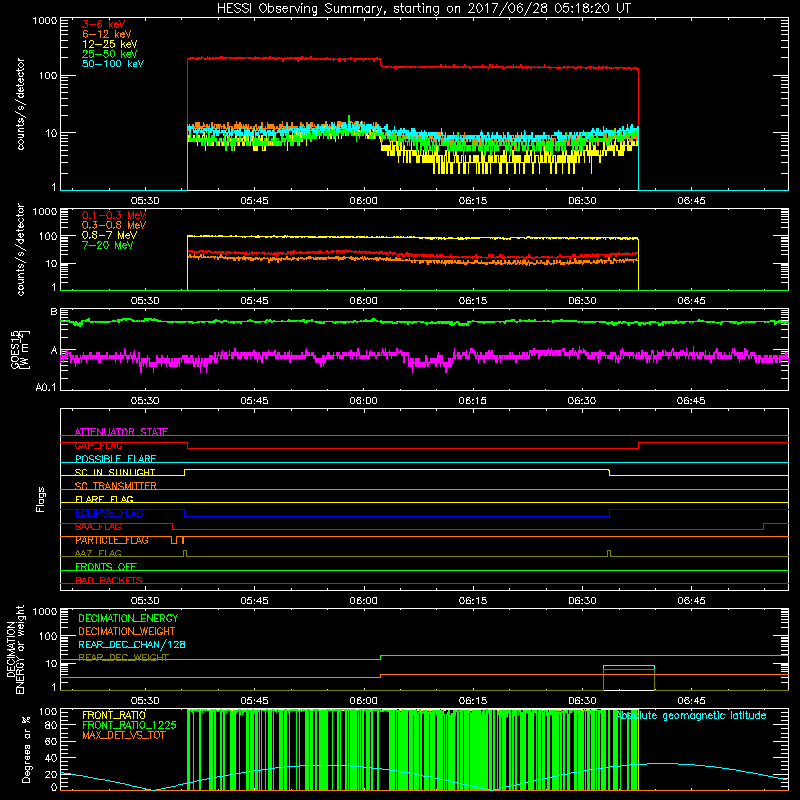Image resolution: width=800 pixels, height=800 pixels.
Task: Pick the REAR_DEC_CHAN/128 legend label
Action: (x=132, y=644)
